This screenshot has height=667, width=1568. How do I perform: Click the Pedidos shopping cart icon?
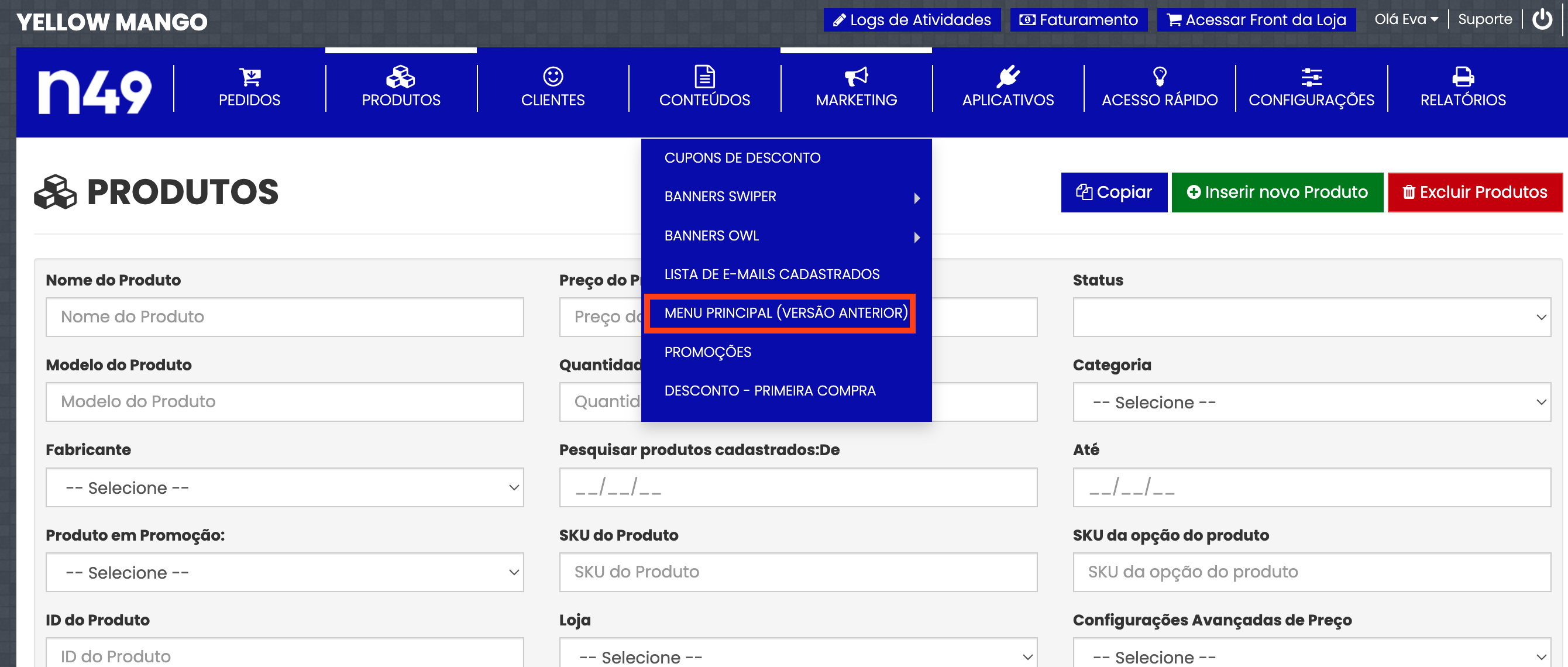click(250, 77)
